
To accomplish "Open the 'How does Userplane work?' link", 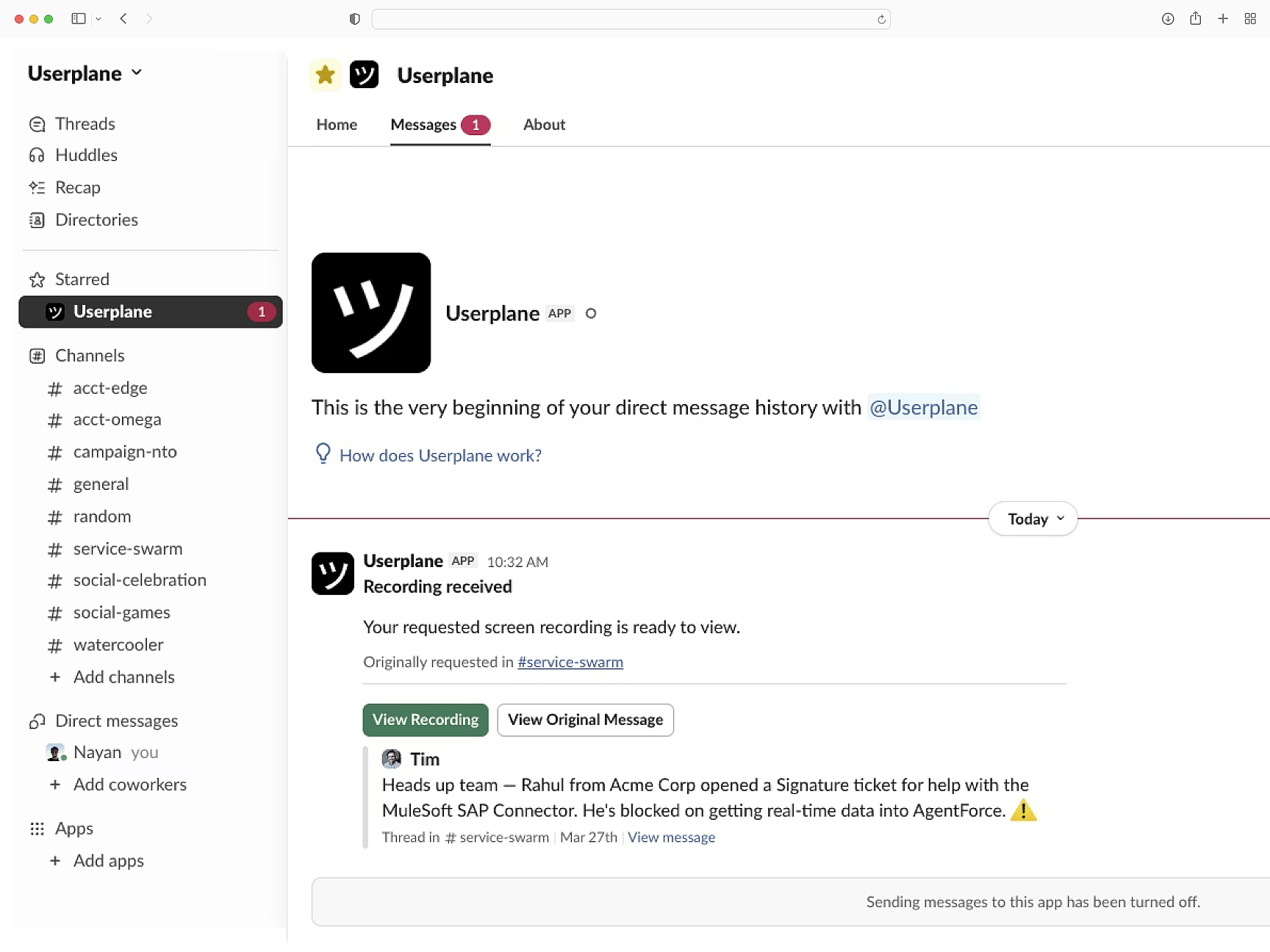I will (x=440, y=455).
